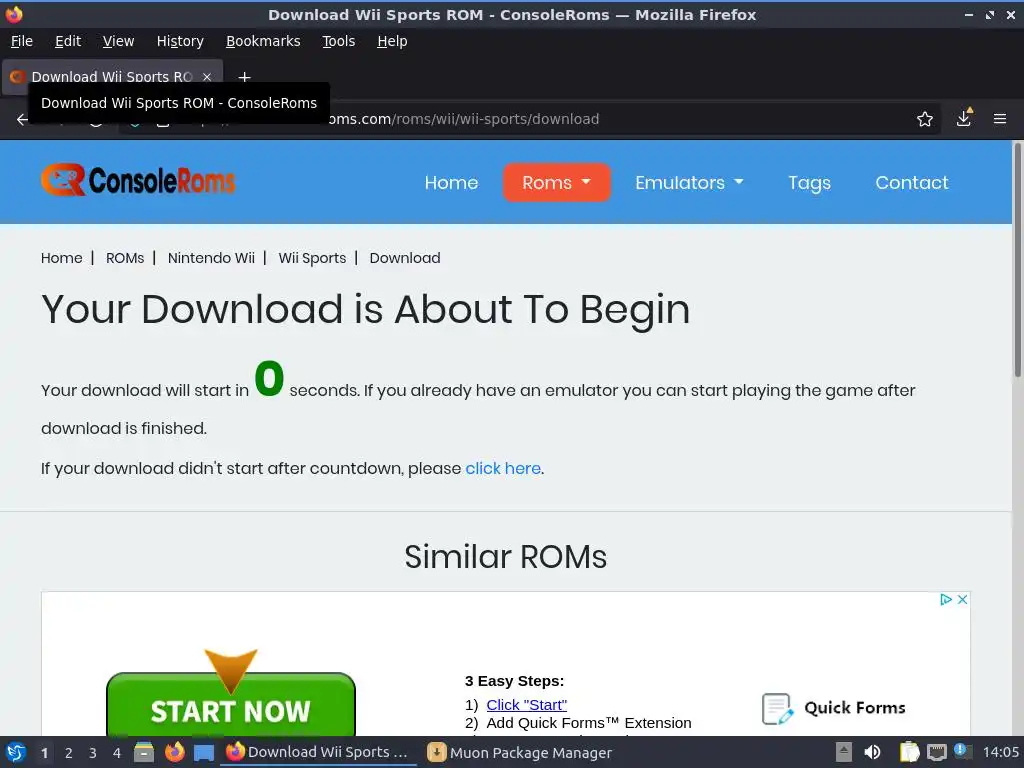Click the green START NOW ad button
This screenshot has height=768, width=1024.
coord(231,705)
